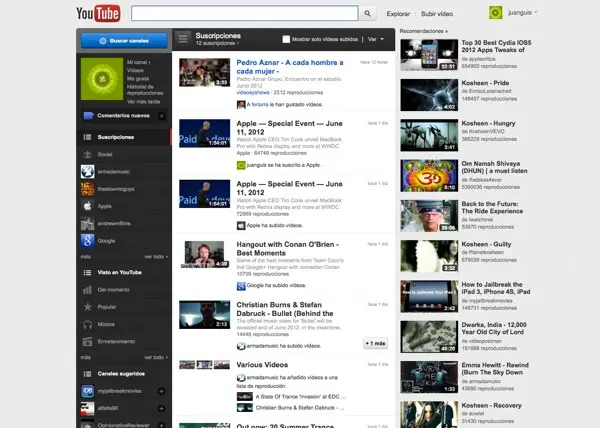Click the 'Buscar canales' button
The width and height of the screenshot is (600, 428).
[x=124, y=41]
